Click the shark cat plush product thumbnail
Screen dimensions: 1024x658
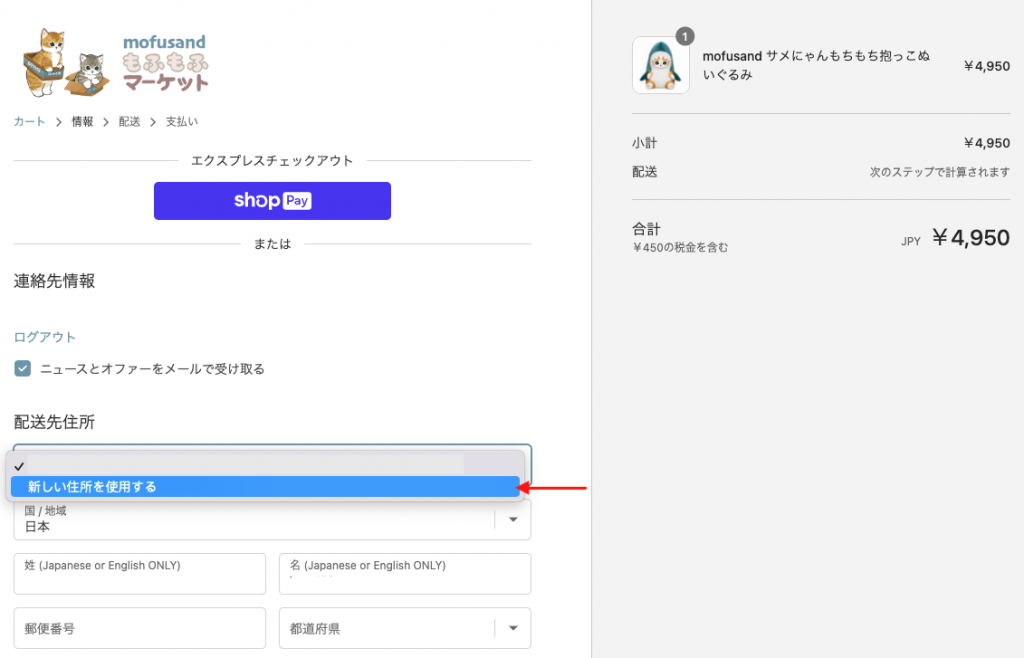pyautogui.click(x=660, y=66)
